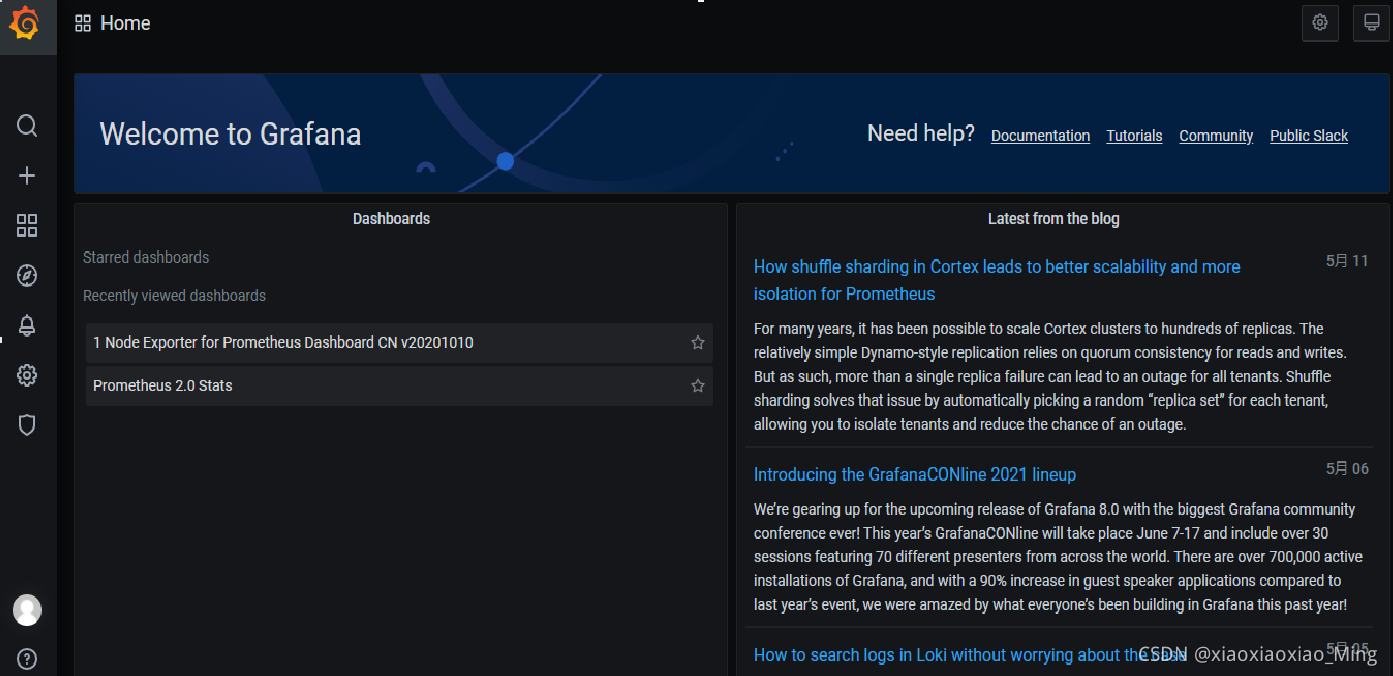This screenshot has width=1393, height=676.
Task: Open the user profile avatar
Action: [27, 609]
